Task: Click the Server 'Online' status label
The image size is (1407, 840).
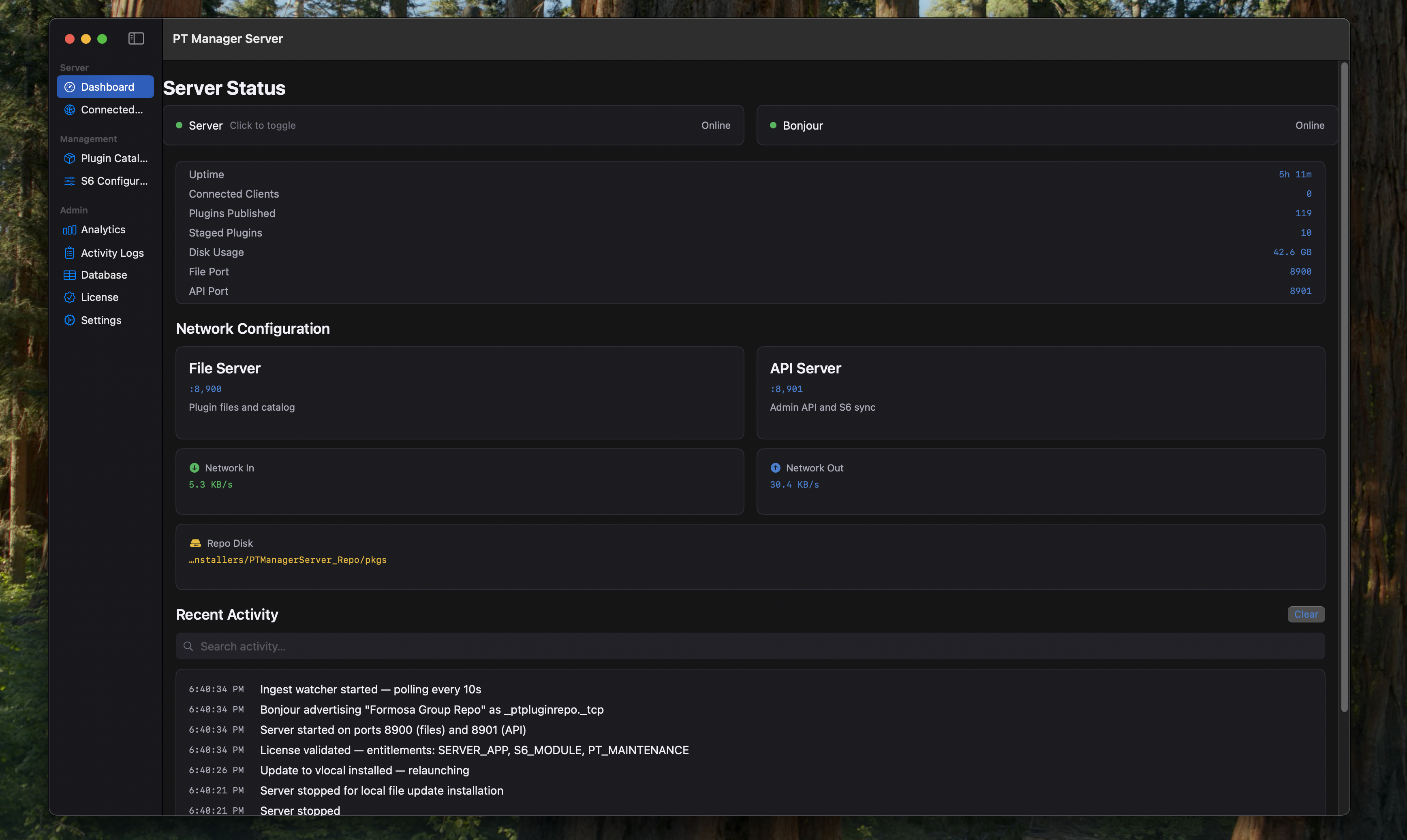Action: pos(716,126)
